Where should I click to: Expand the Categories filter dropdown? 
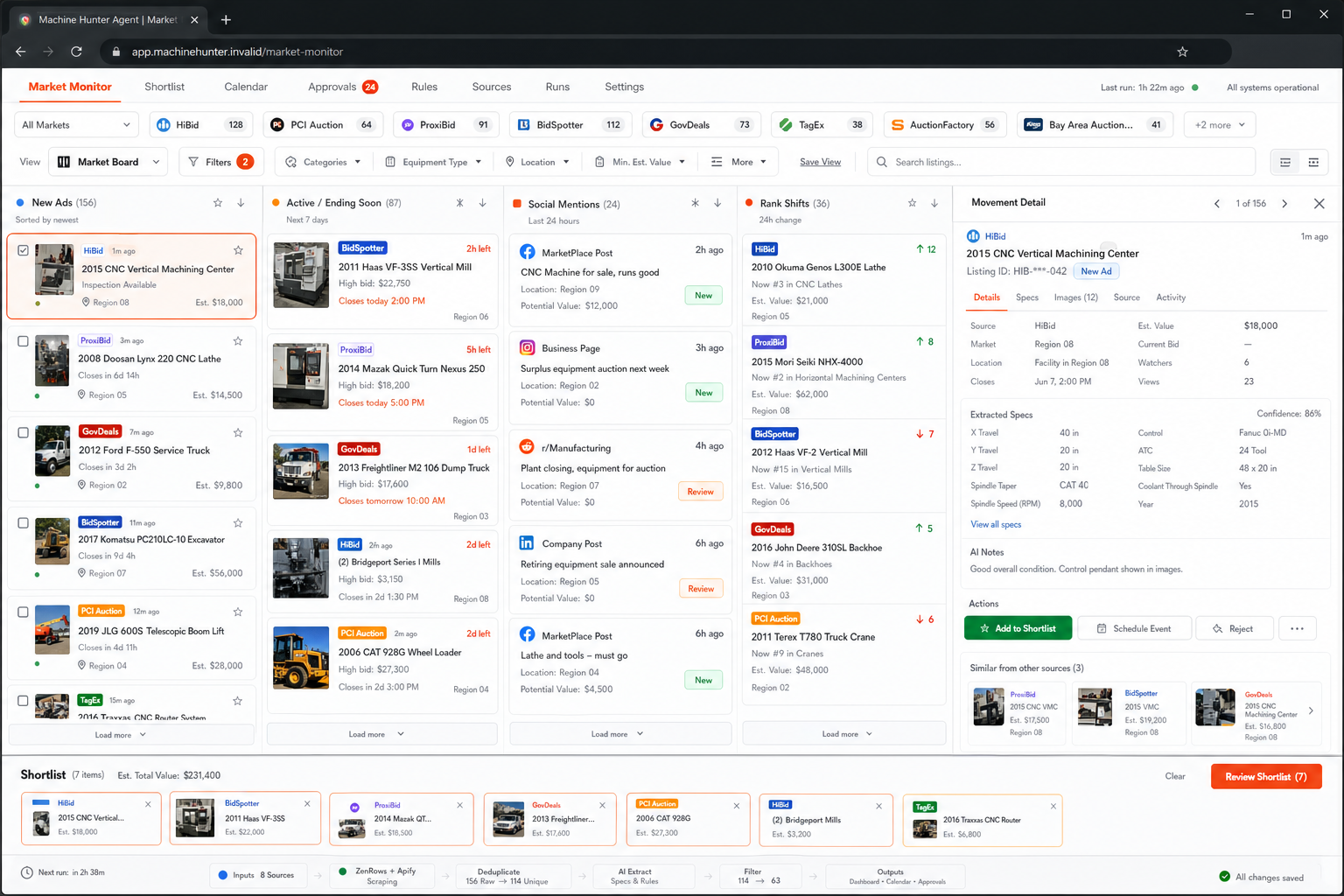tap(323, 162)
